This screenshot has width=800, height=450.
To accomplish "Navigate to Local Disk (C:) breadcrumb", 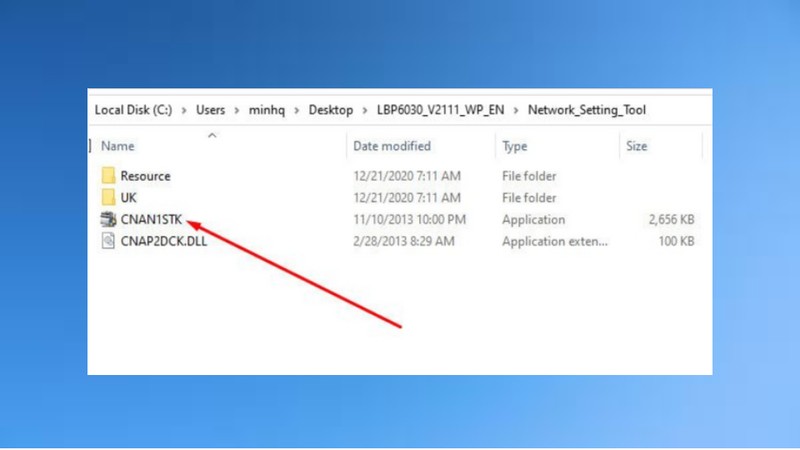I will [134, 110].
